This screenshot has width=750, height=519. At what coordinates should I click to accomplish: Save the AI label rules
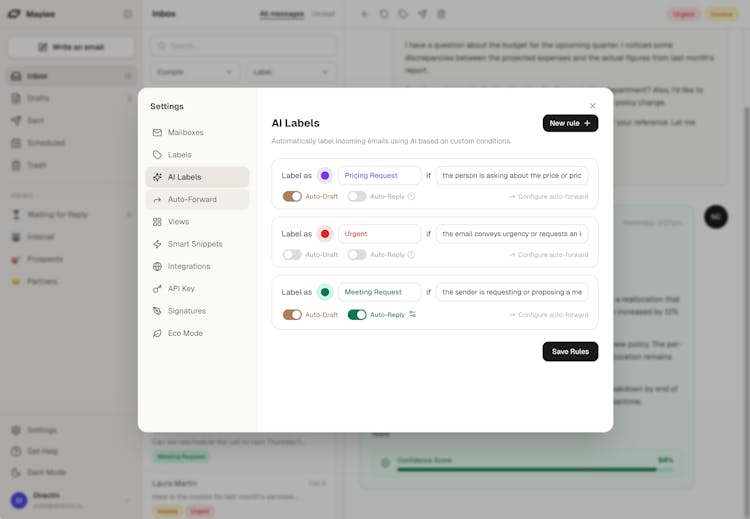pos(570,351)
